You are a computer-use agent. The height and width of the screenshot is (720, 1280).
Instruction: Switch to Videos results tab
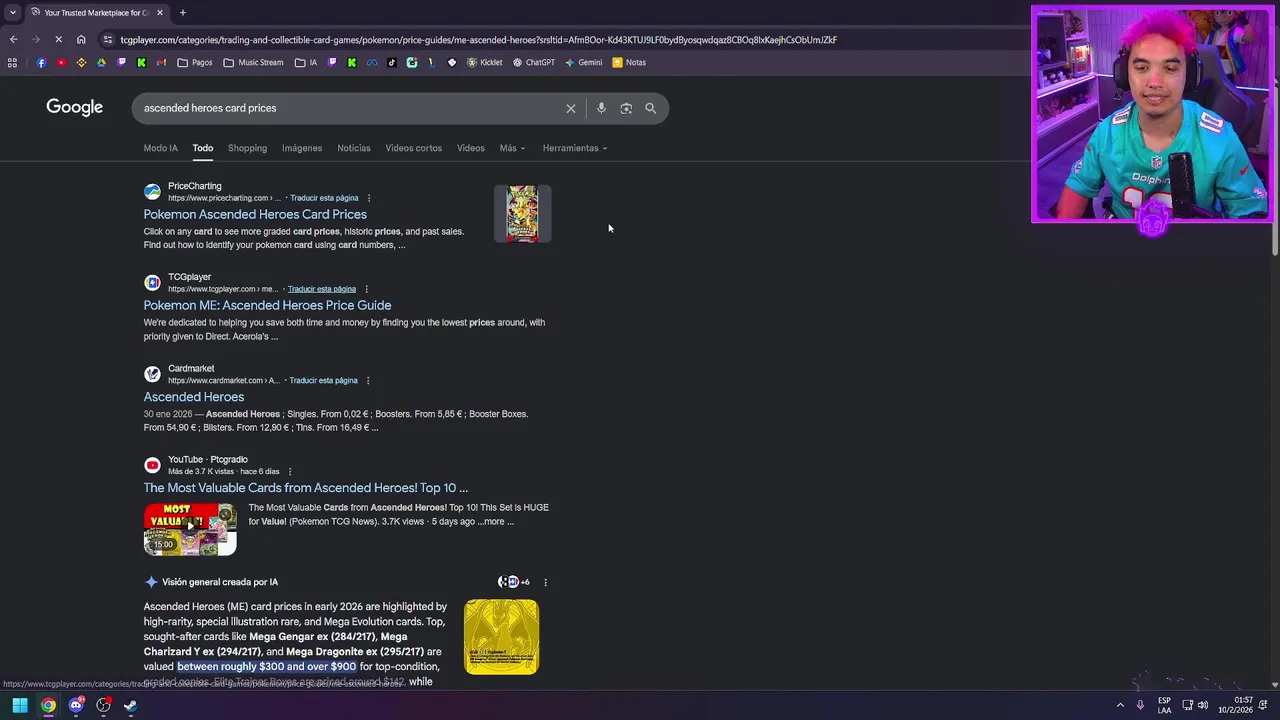point(471,148)
